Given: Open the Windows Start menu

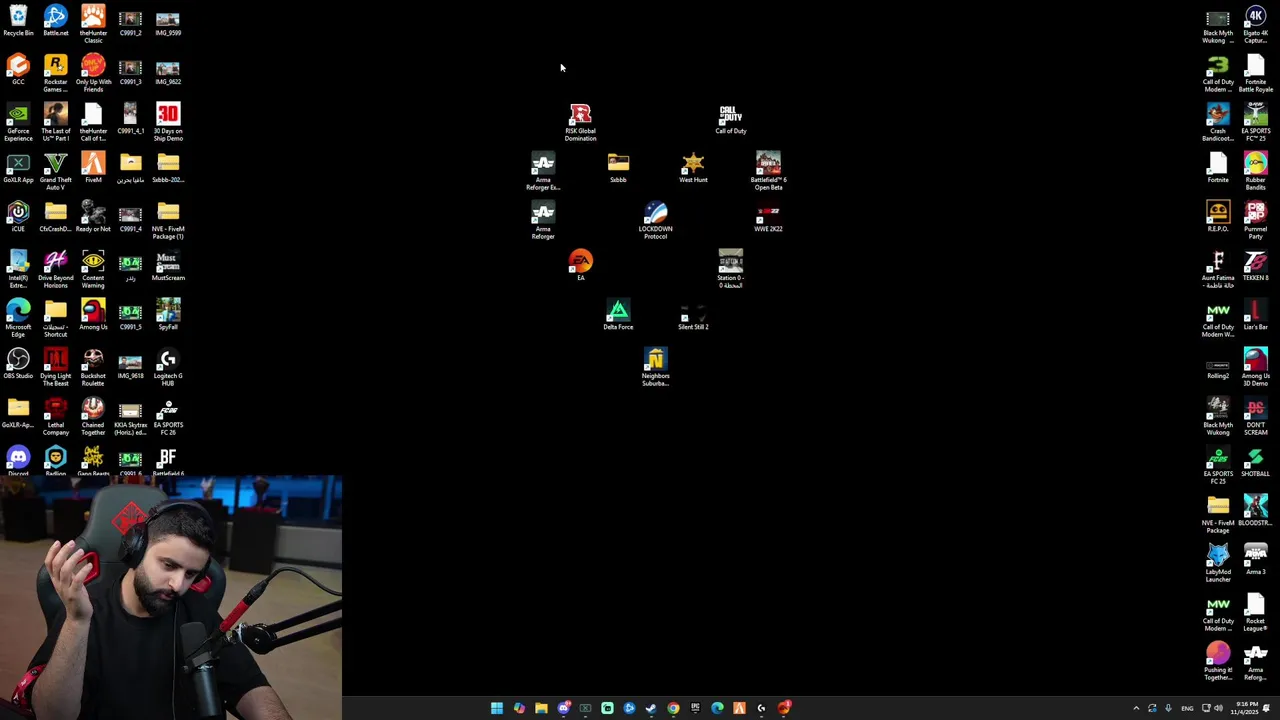Looking at the screenshot, I should tap(497, 708).
